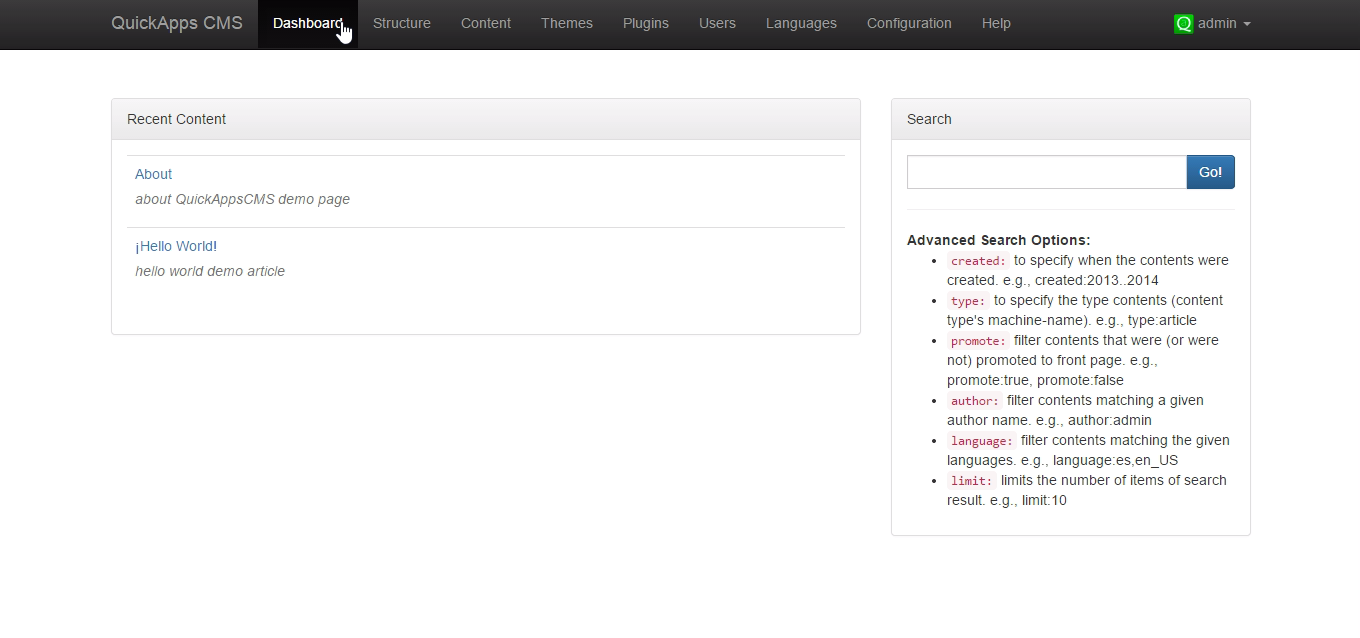Open the About content link

click(153, 174)
